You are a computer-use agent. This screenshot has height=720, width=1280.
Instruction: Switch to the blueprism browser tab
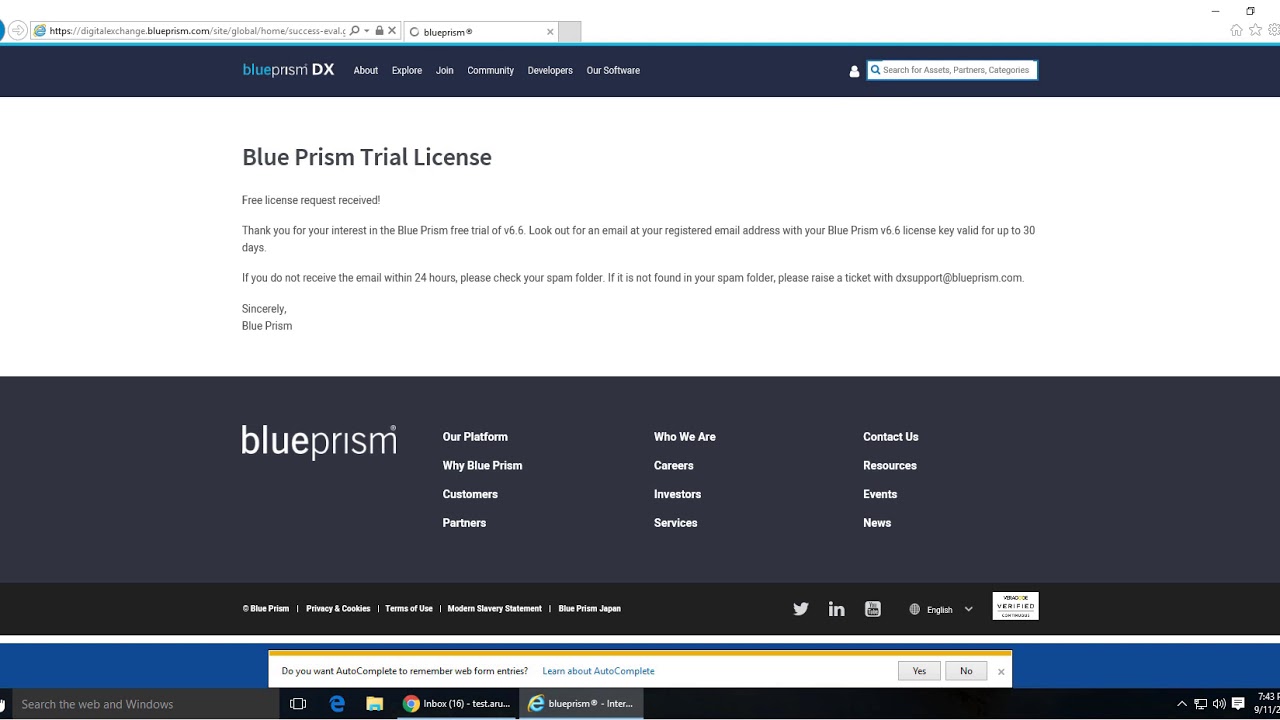coord(480,32)
